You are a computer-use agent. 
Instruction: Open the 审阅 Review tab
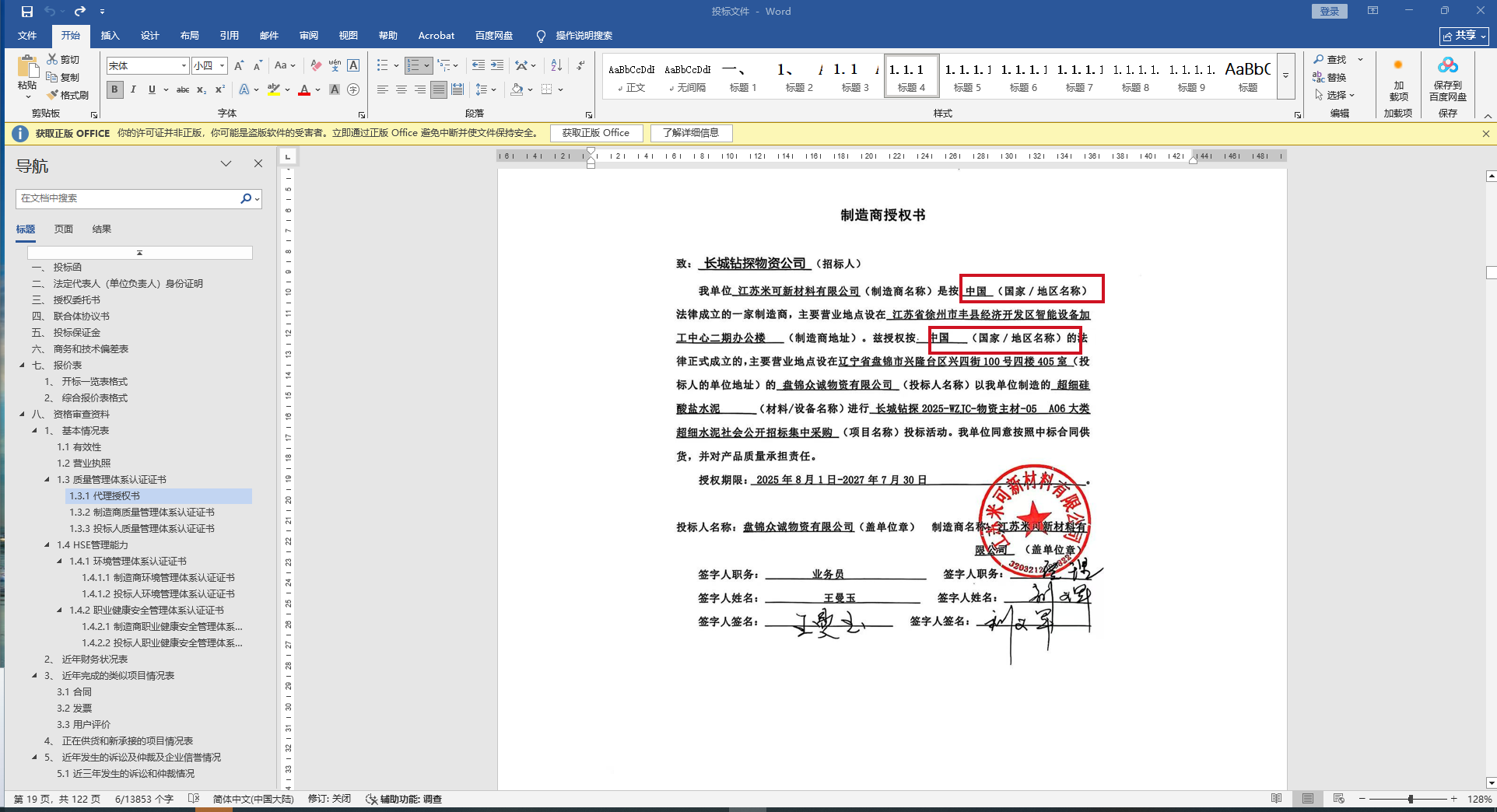(309, 36)
